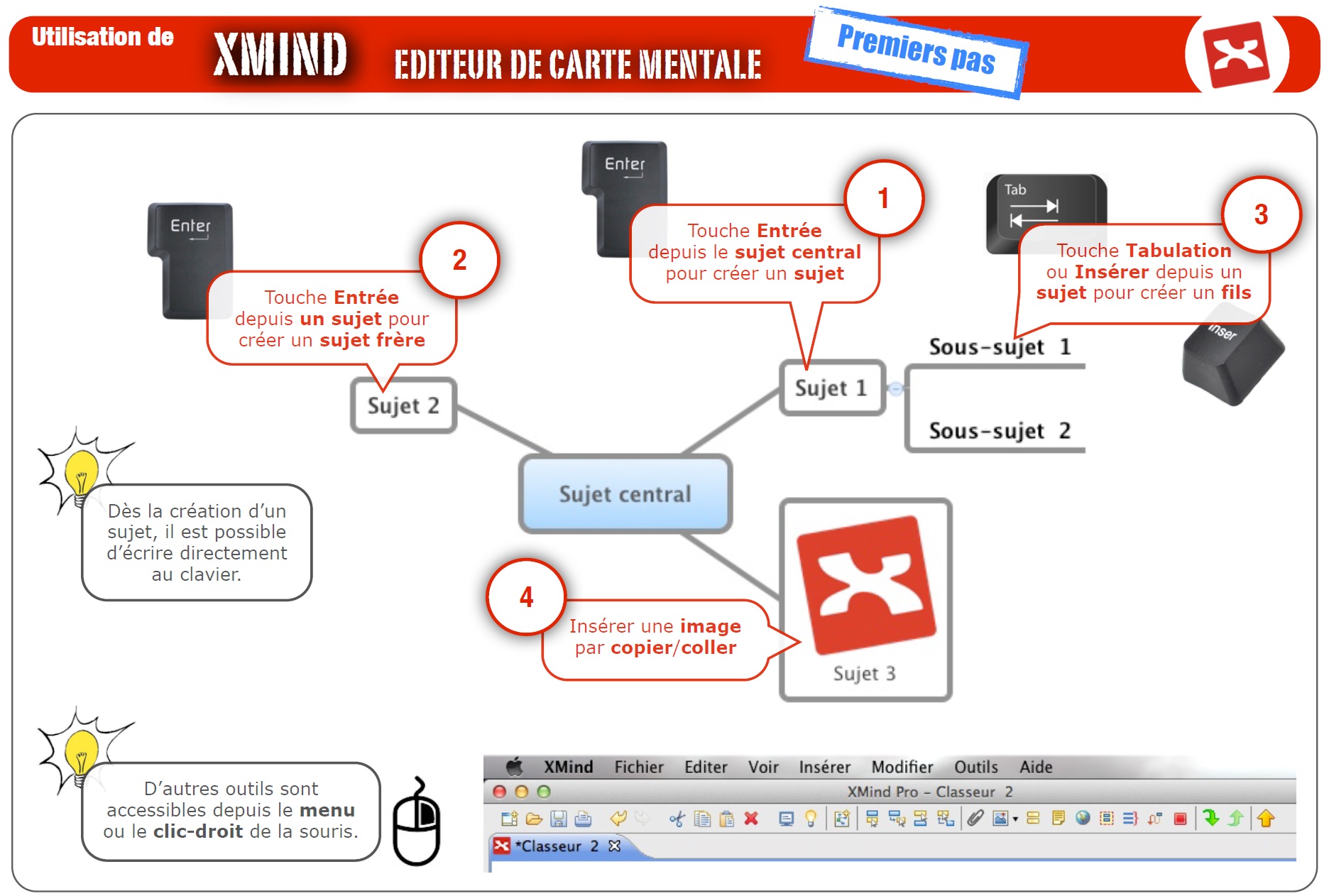The image size is (1329, 896).
Task: Start presentation mode with the monitor icon
Action: (787, 819)
